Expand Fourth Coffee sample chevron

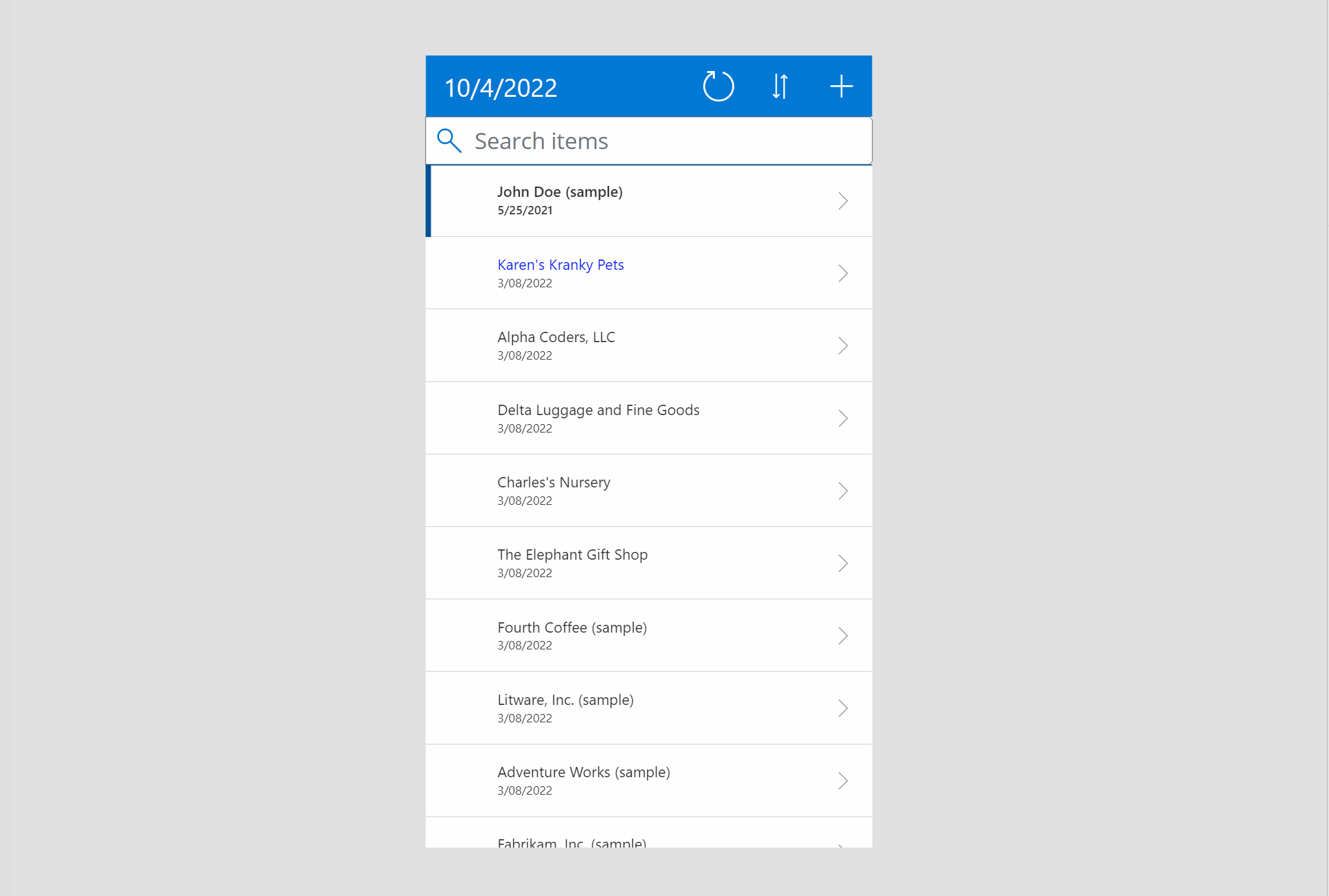pos(843,635)
